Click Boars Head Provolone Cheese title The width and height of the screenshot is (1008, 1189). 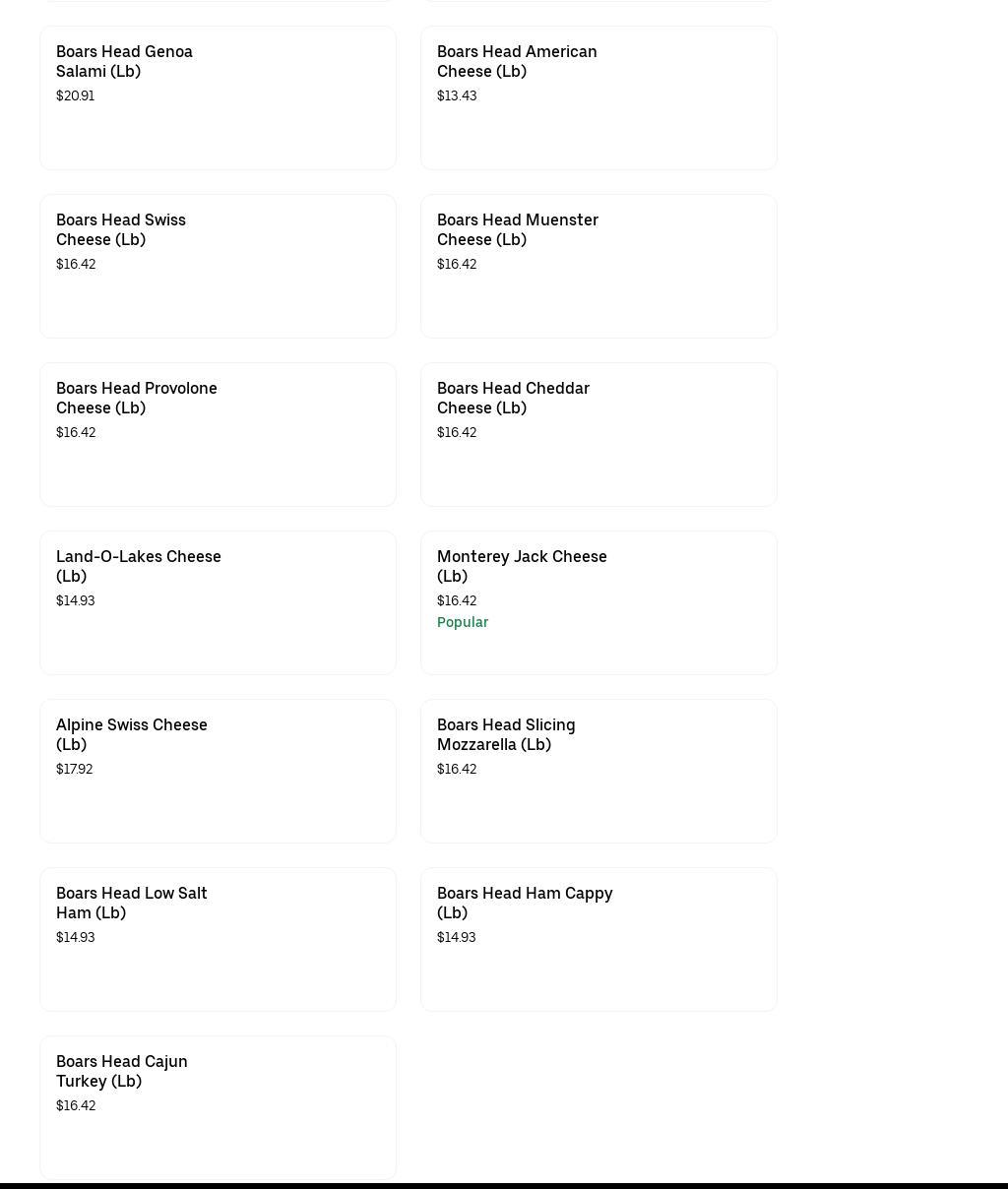[x=136, y=398]
